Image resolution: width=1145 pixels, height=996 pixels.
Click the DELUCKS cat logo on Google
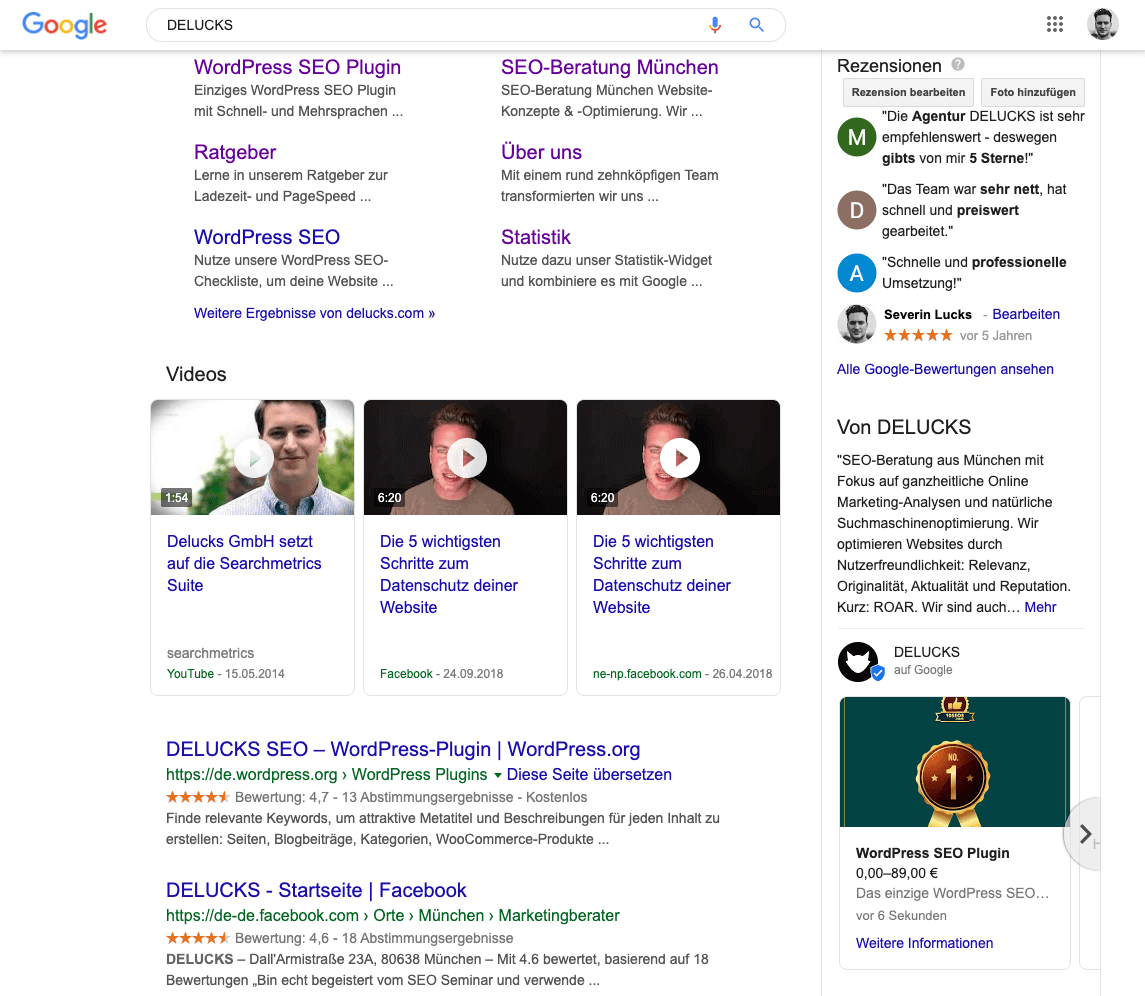pyautogui.click(x=859, y=662)
